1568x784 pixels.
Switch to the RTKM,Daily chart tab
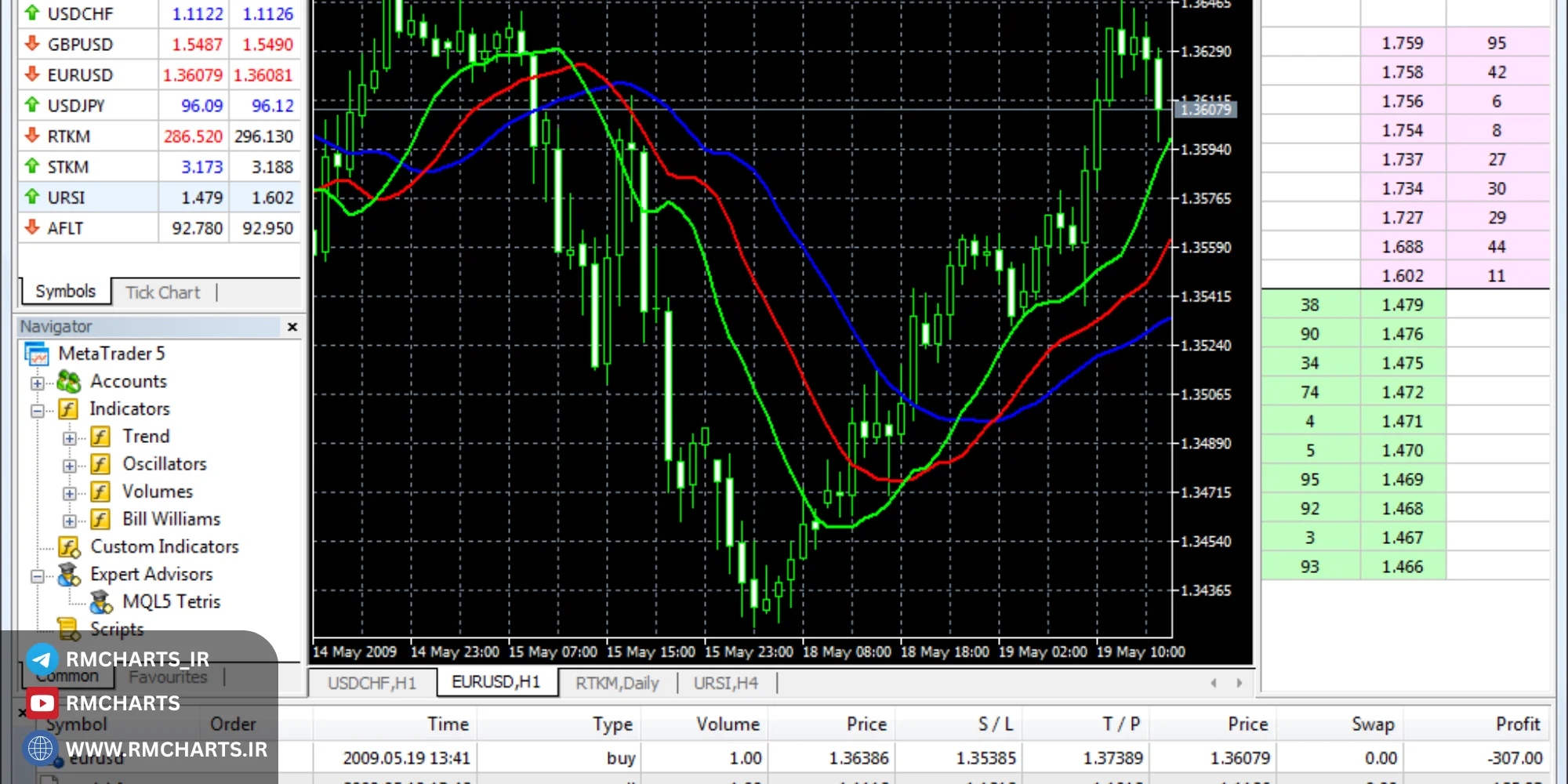617,683
